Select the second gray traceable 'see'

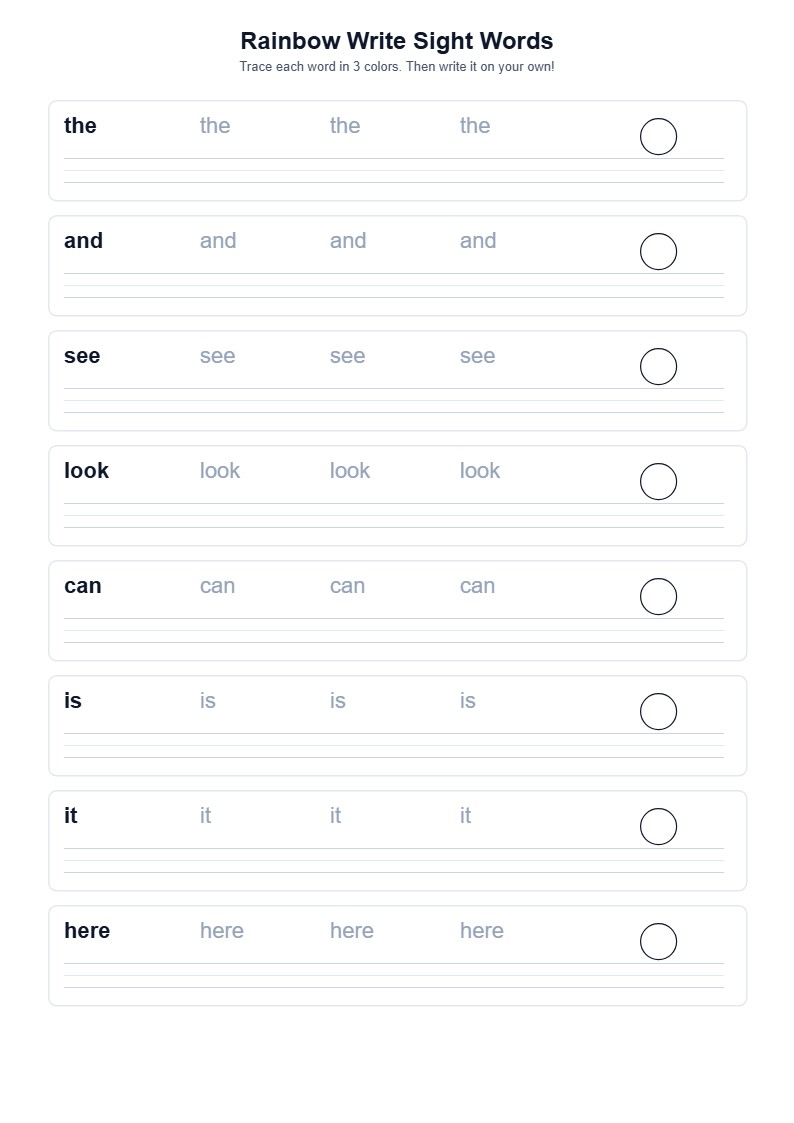347,356
